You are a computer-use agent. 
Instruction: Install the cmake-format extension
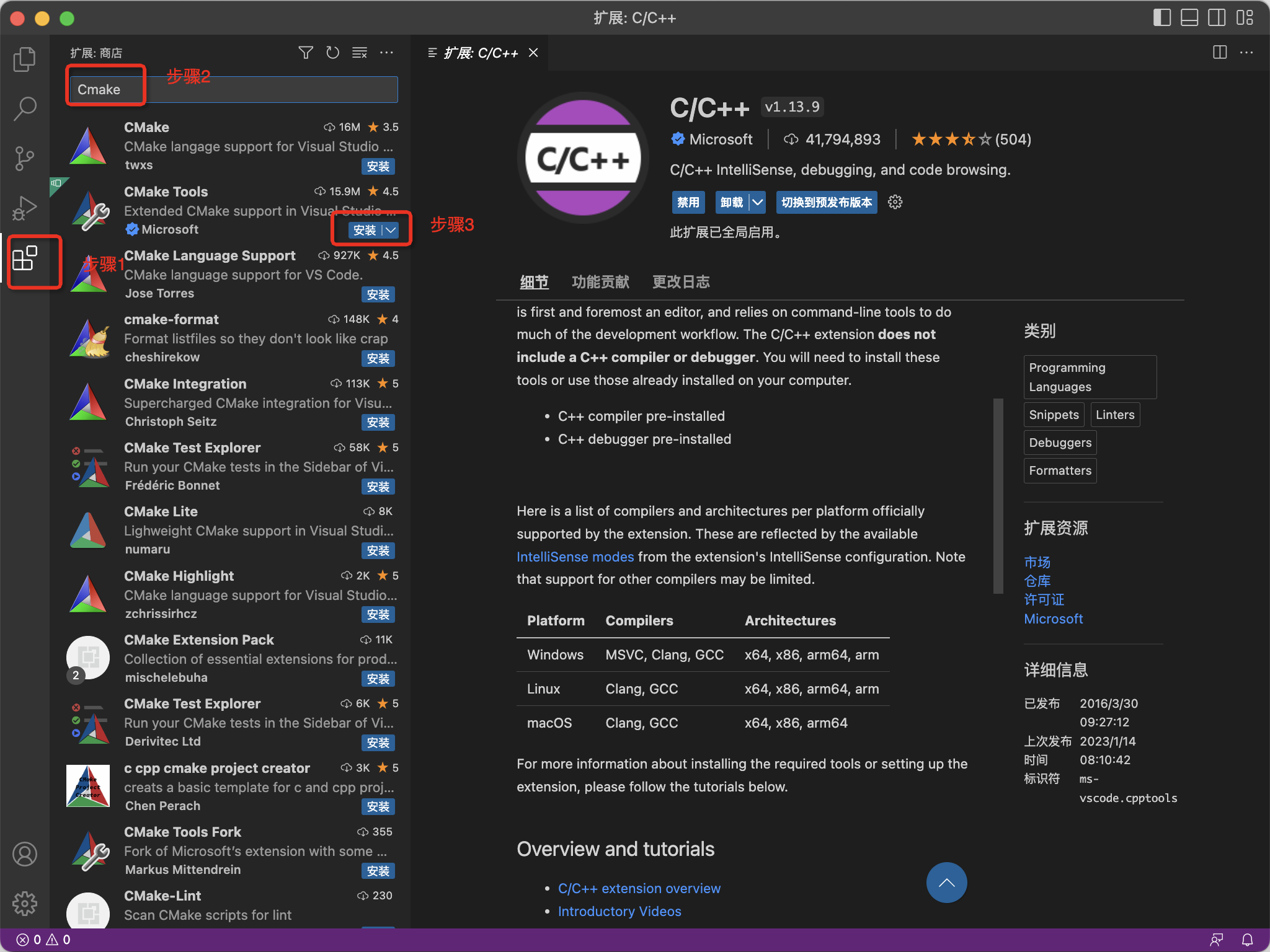pos(378,359)
